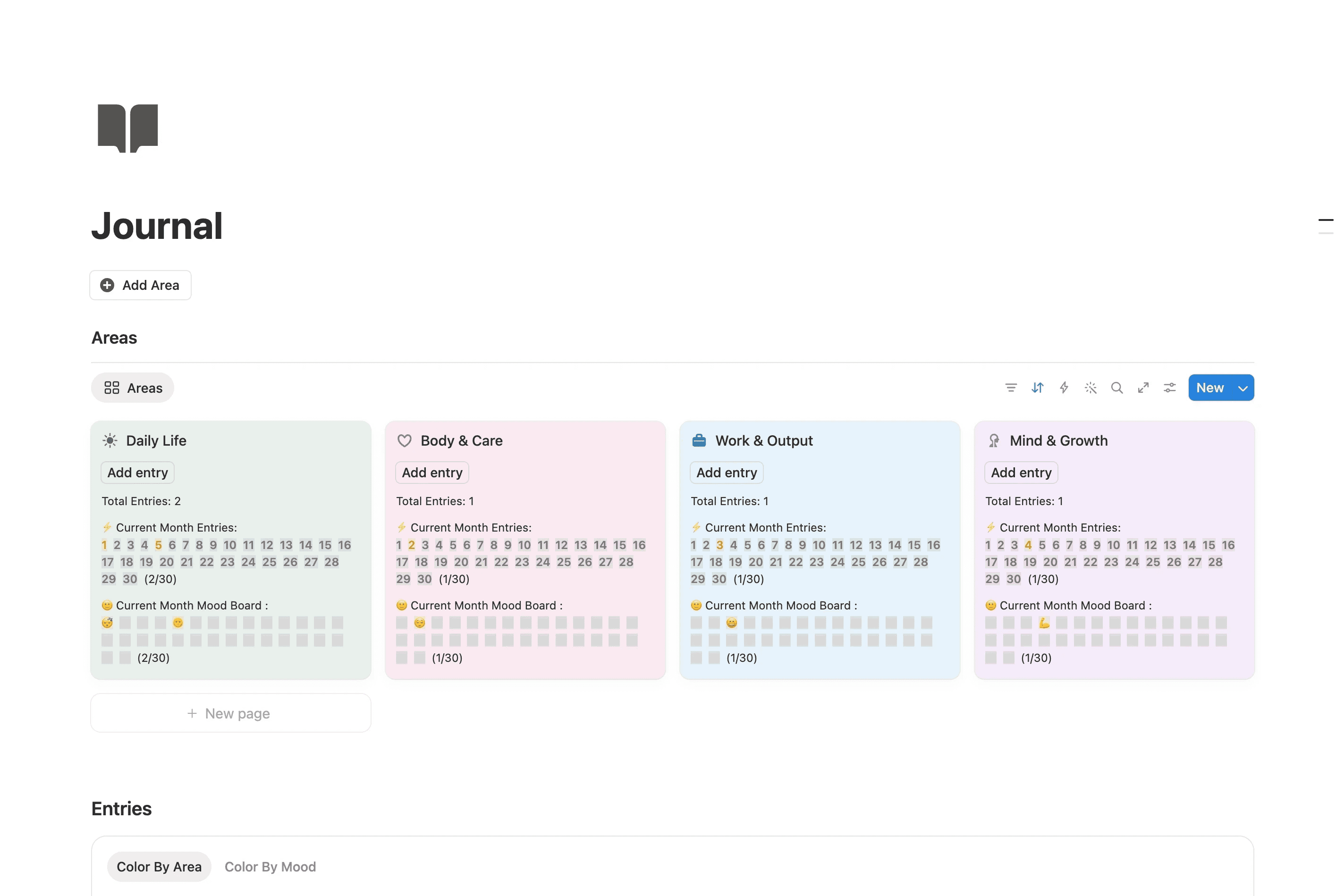Viewport: 1336px width, 896px height.
Task: Click Current Month Mood Board label in Work & Output
Action: pyautogui.click(x=781, y=605)
